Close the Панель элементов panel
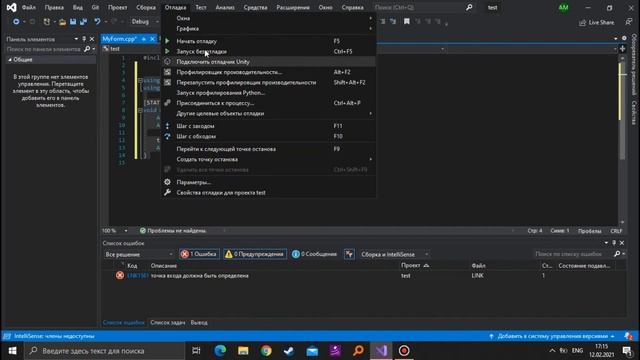The width and height of the screenshot is (640, 360). (x=92, y=39)
